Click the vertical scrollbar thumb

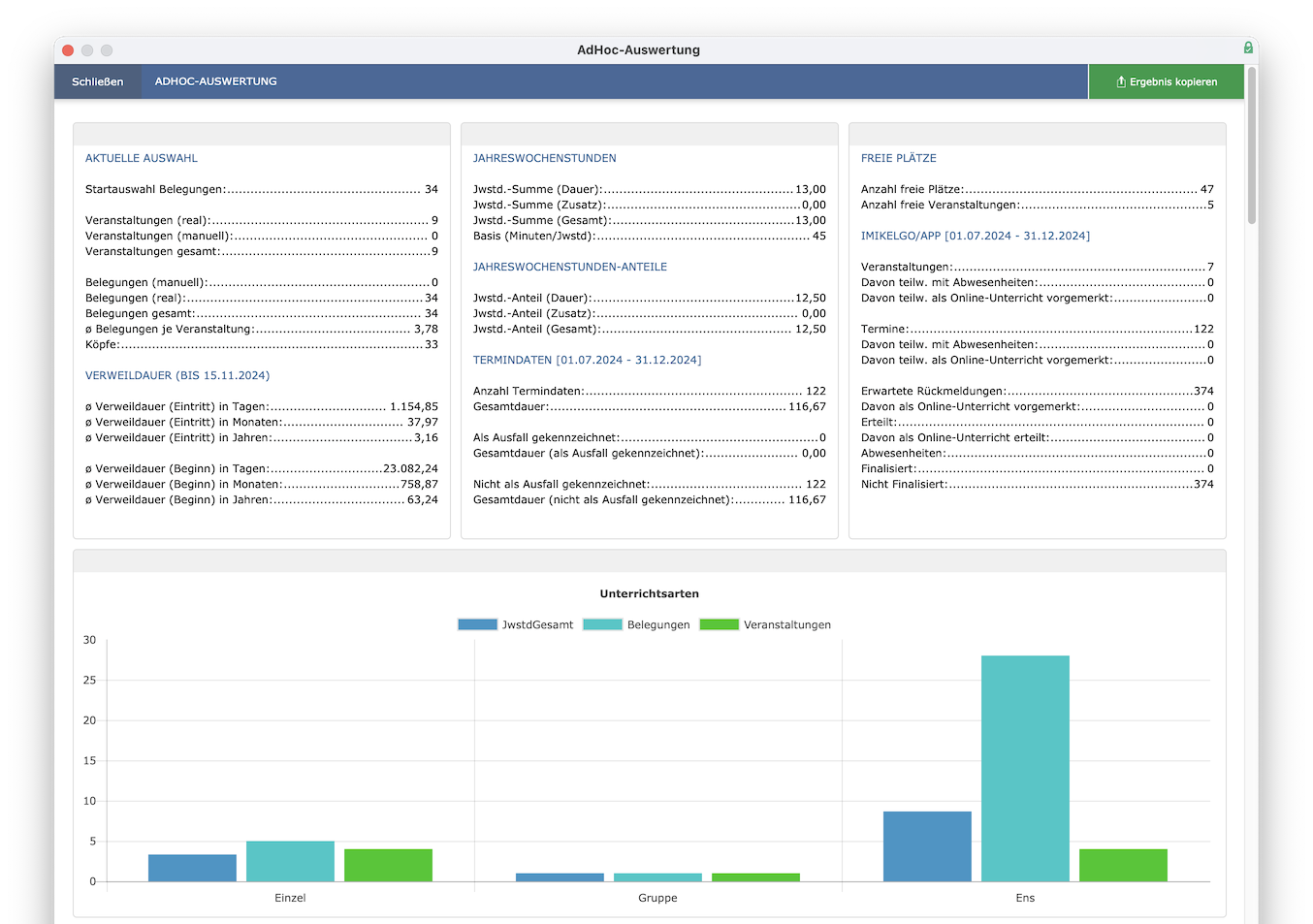click(1252, 145)
